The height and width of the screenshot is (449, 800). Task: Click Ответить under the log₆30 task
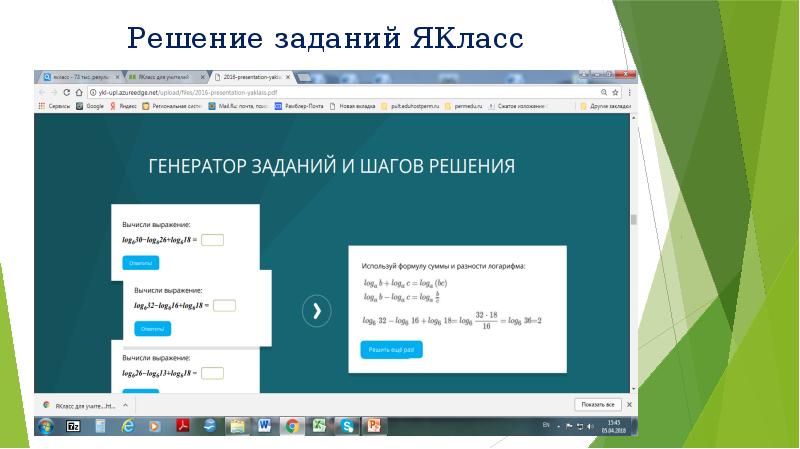pyautogui.click(x=141, y=263)
